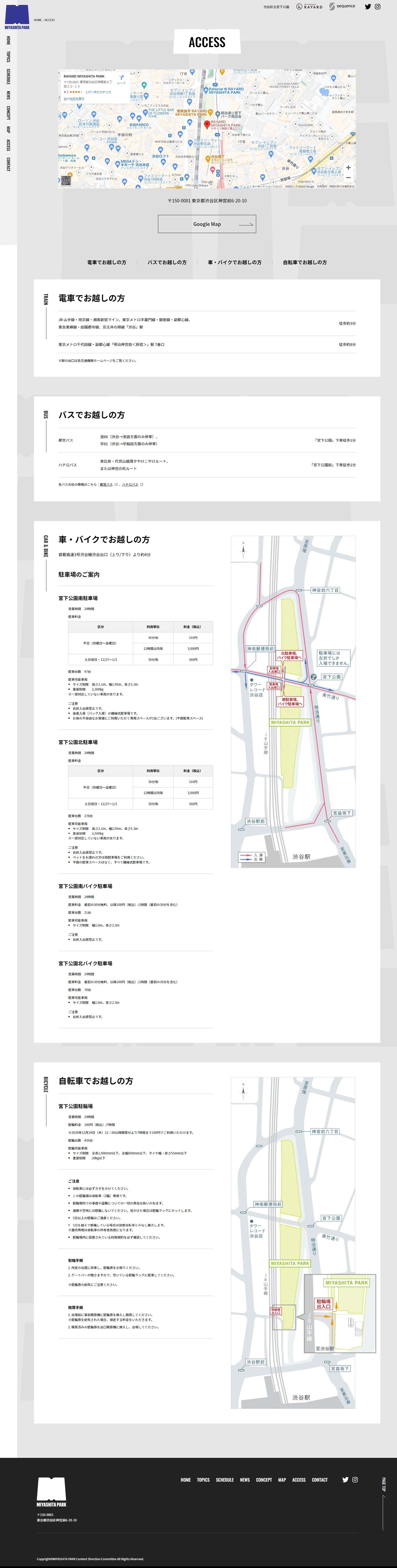397x1568 pixels.
Task: Click the footer Twitter icon
Action: click(345, 1480)
